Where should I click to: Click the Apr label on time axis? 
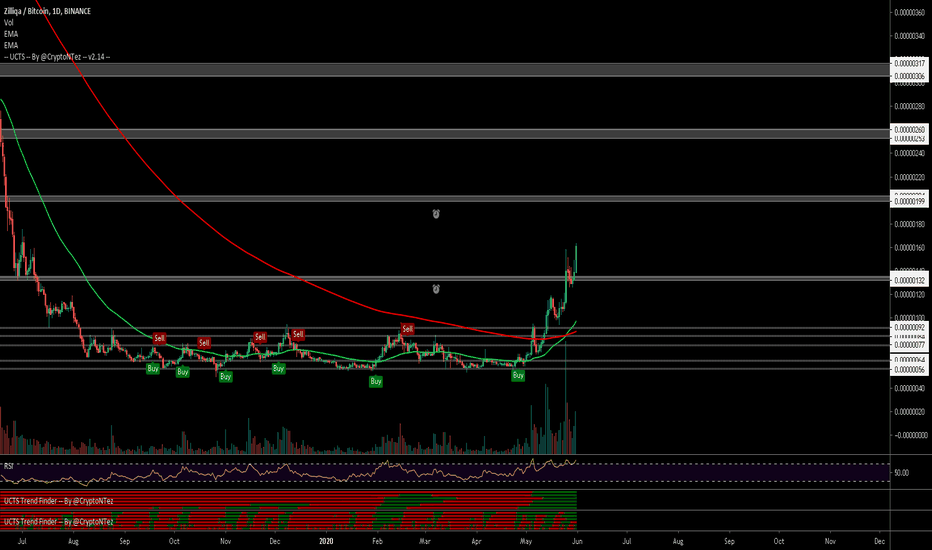click(476, 541)
